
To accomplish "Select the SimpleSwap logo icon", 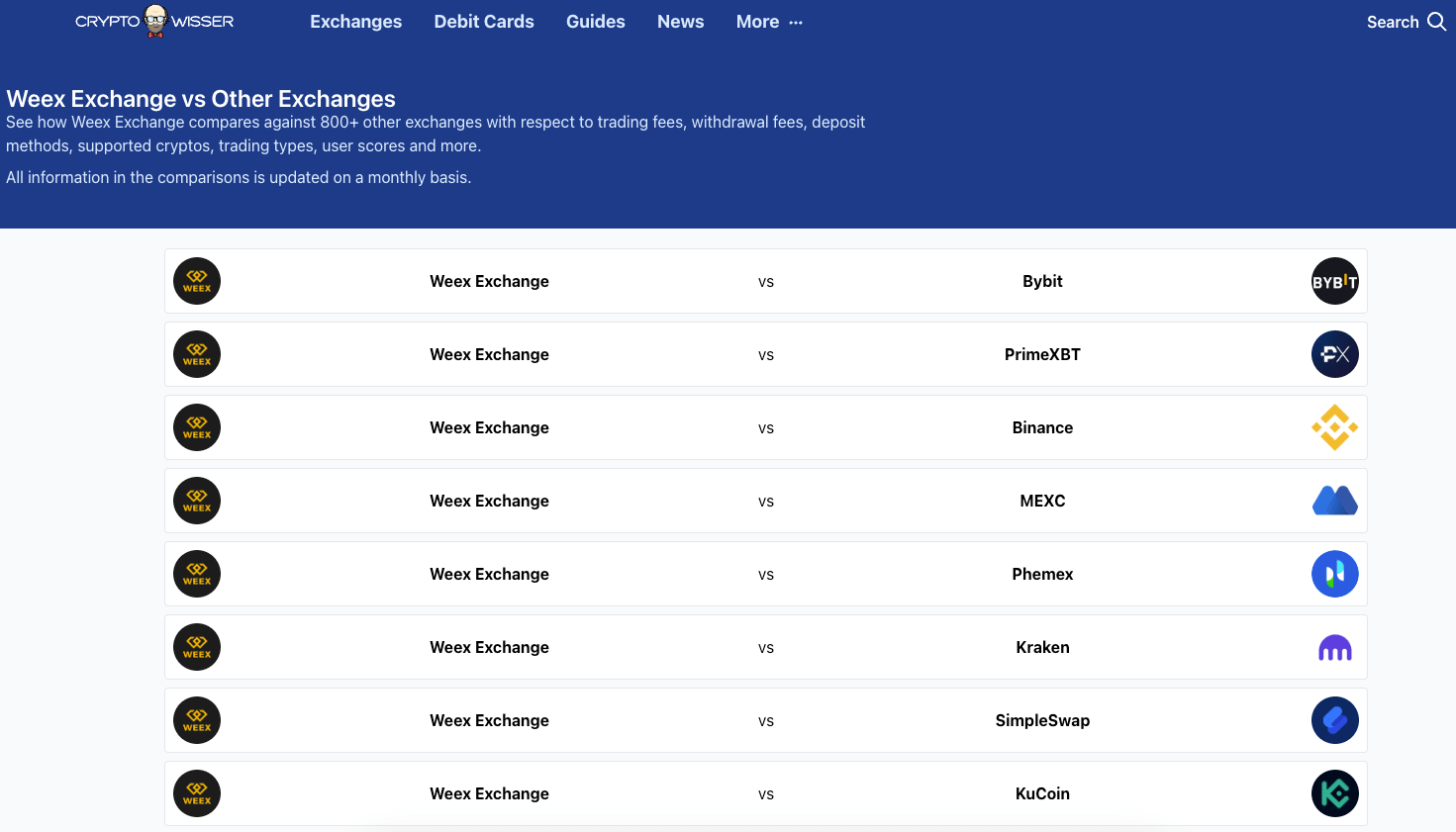I will coord(1334,720).
